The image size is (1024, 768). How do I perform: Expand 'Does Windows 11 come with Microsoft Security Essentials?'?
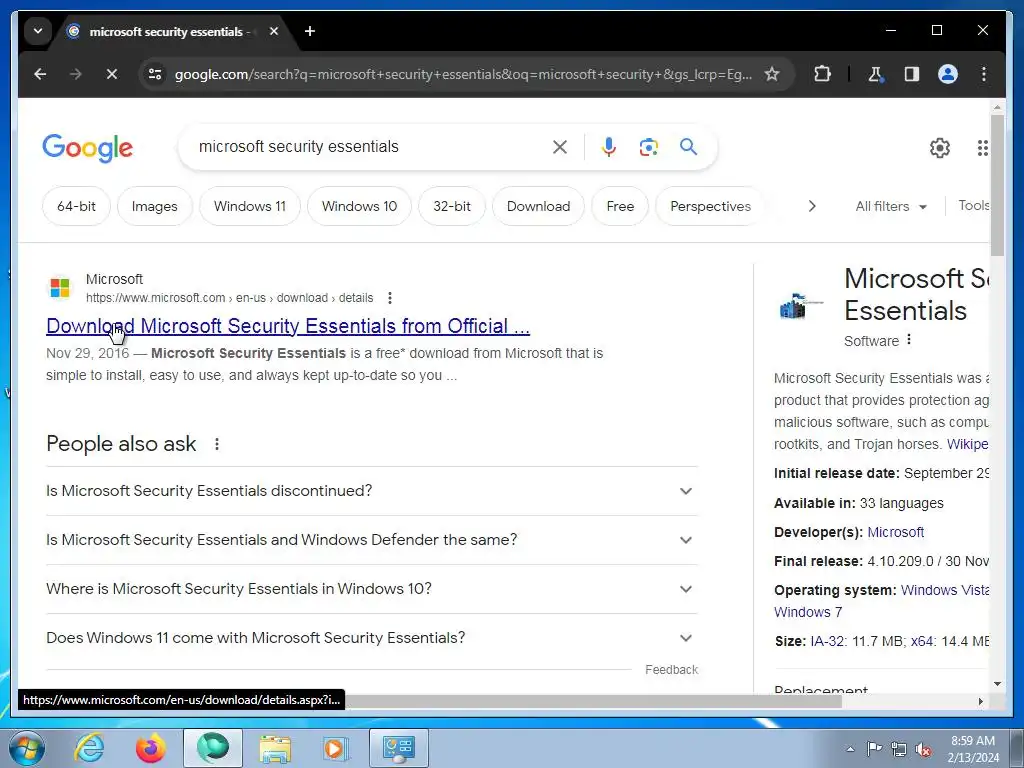tap(372, 638)
